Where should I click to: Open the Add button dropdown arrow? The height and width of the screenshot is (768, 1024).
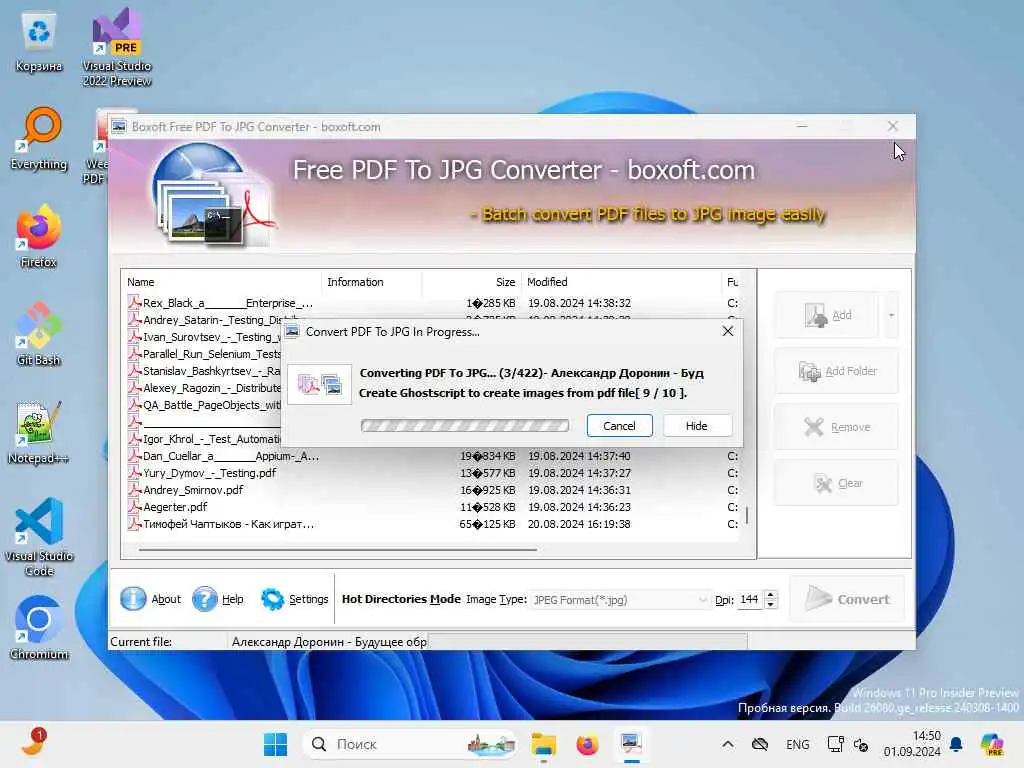[x=891, y=315]
